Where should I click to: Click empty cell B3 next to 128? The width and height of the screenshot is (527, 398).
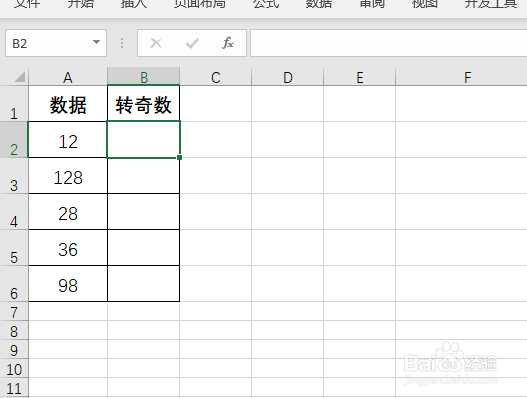tap(144, 176)
